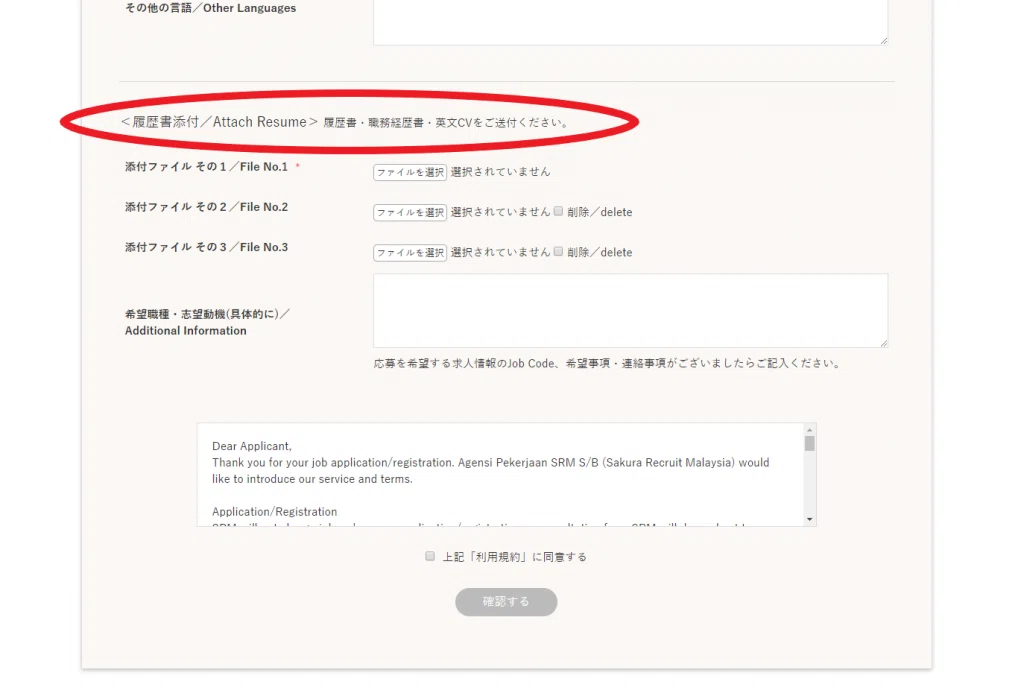Screen dimensions: 1024x696
Task: Click 'Application/Registration' heading in terms box
Action: [x=274, y=512]
